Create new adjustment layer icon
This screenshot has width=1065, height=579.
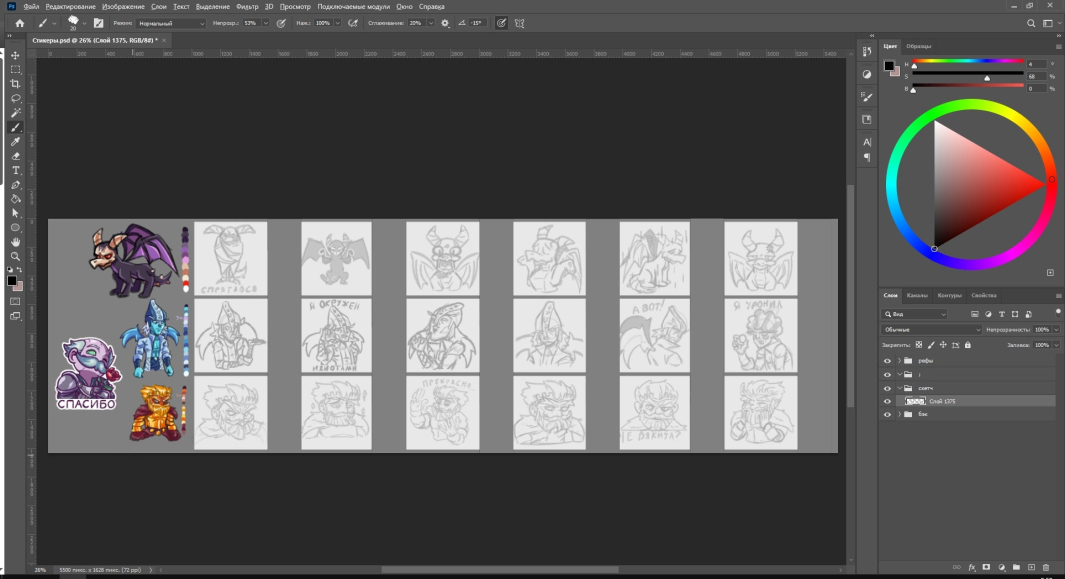[1001, 567]
